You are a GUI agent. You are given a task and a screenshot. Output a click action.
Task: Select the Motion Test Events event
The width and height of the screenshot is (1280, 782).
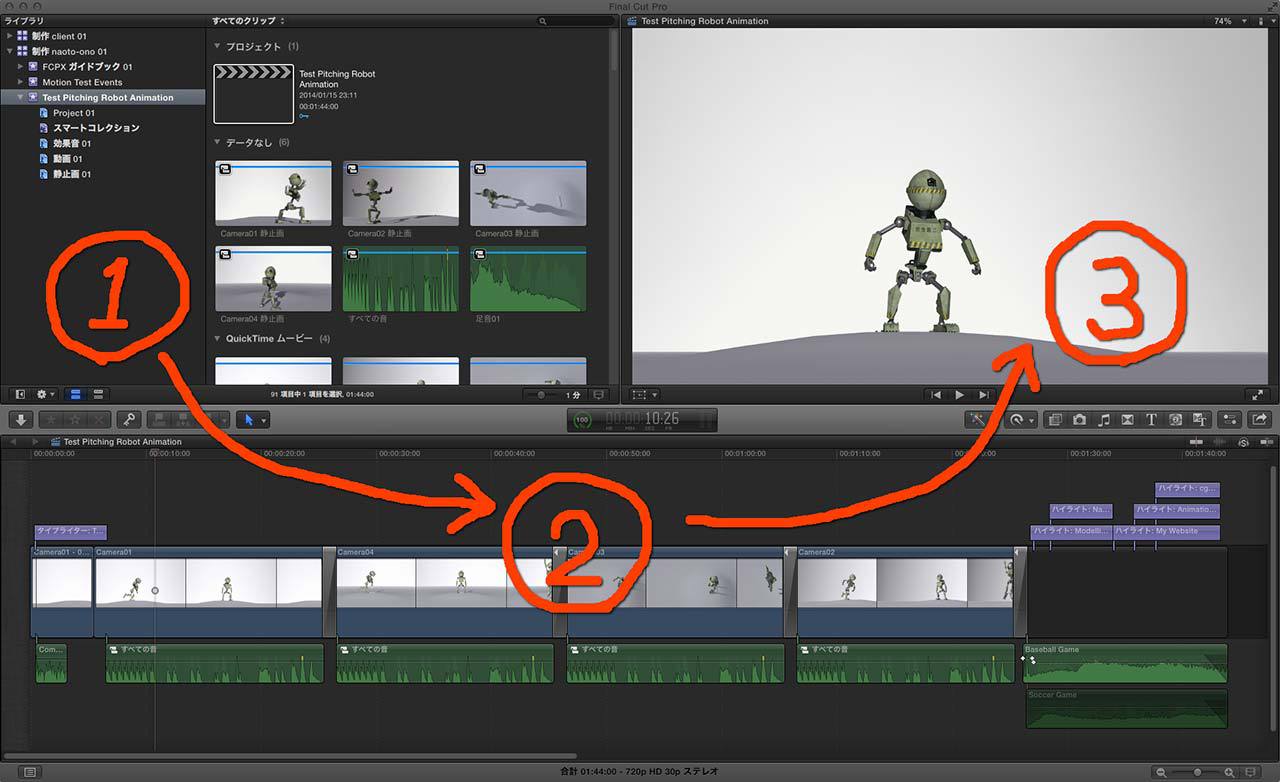(x=82, y=82)
